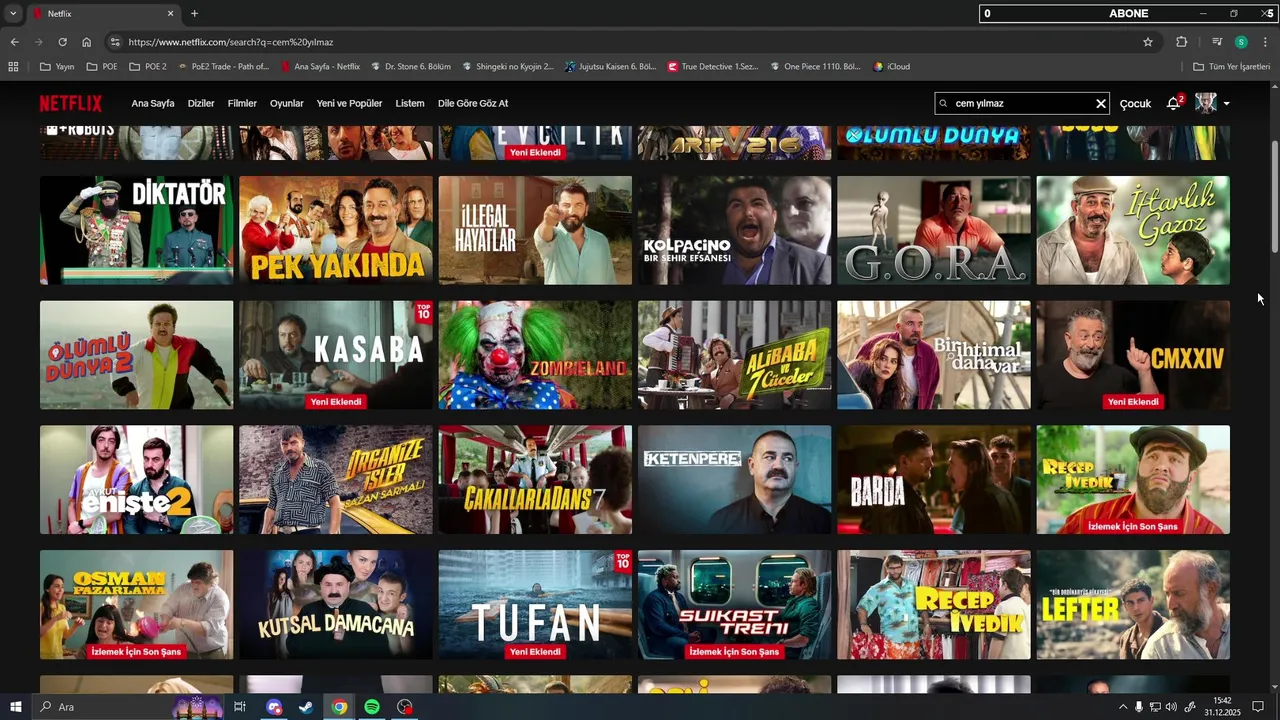
Task: Close the Netflix tab
Action: [x=170, y=14]
